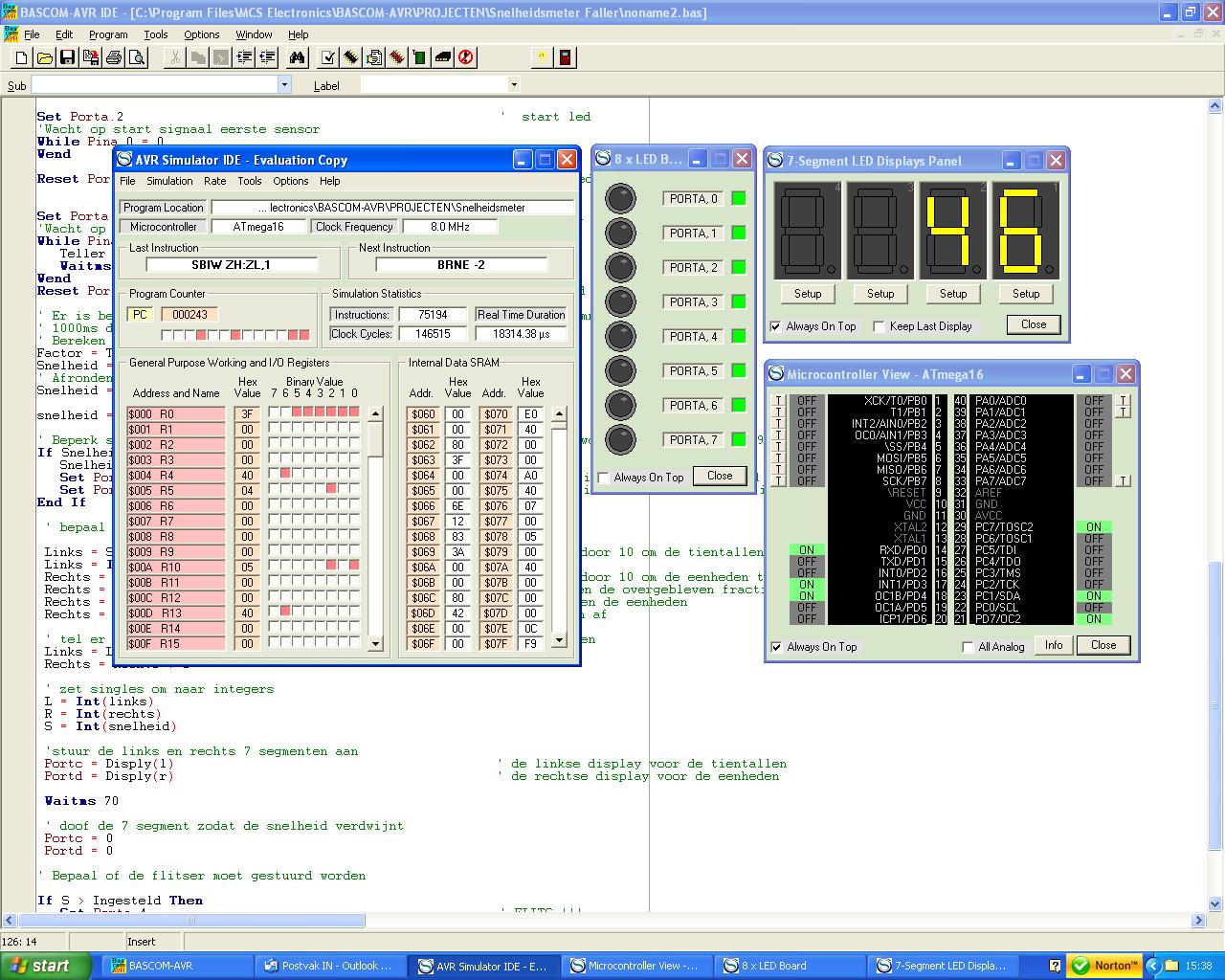Viewport: 1225px width, 980px height.
Task: Open the Program menu in BASCOM
Action: 108,34
